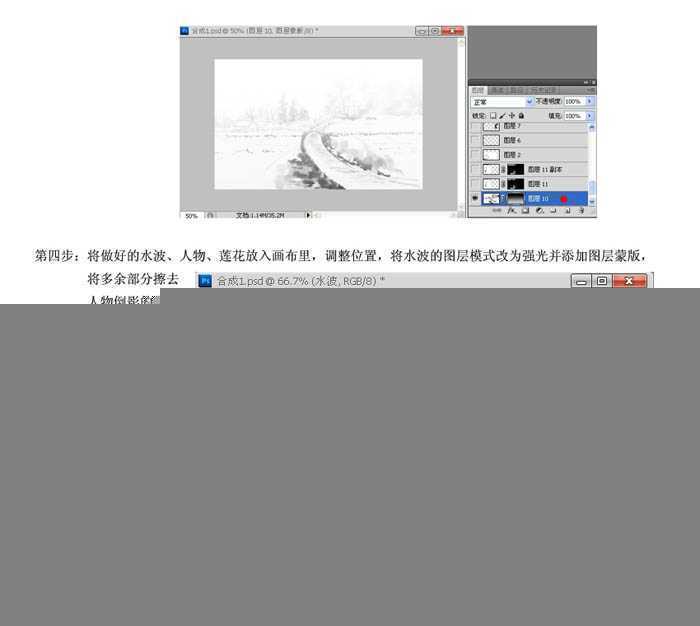Click the 50% zoom field in status bar

click(192, 216)
